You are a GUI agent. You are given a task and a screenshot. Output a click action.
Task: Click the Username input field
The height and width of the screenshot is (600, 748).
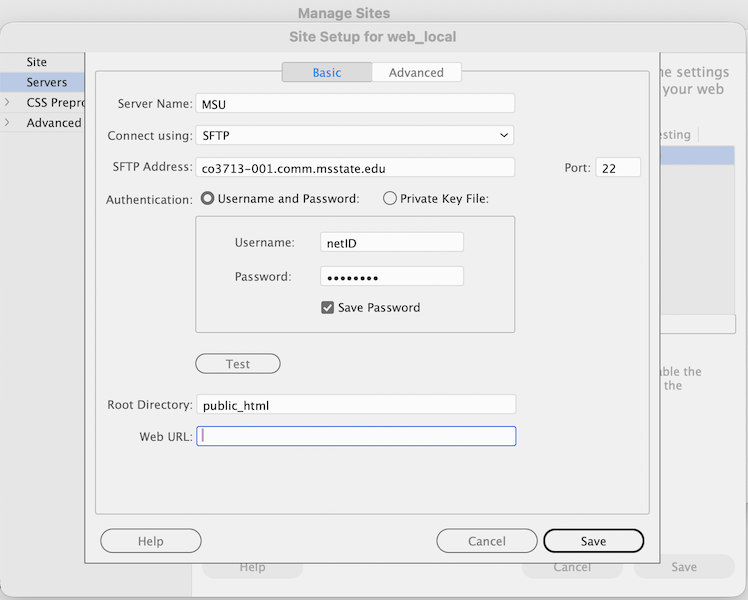click(x=391, y=242)
